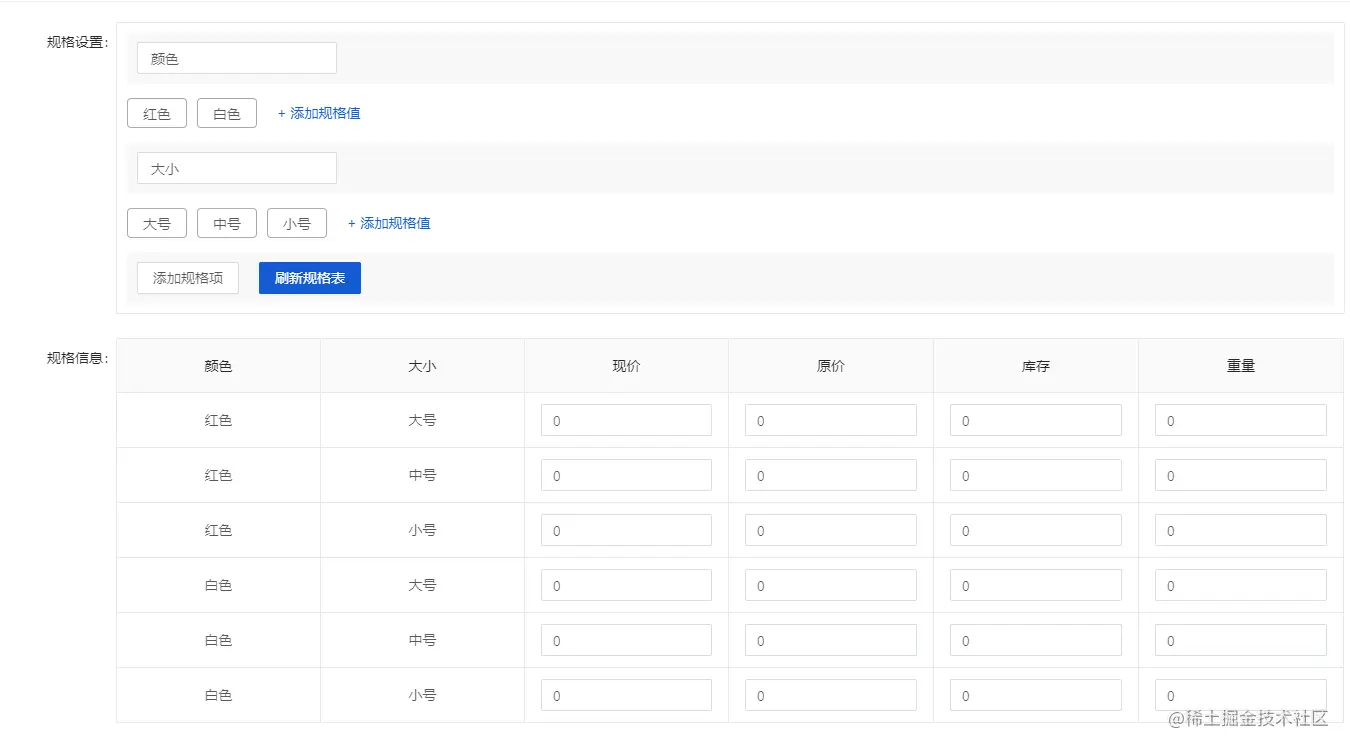
Task: Focus 库存 input for 红色 大号
Action: 1036,420
